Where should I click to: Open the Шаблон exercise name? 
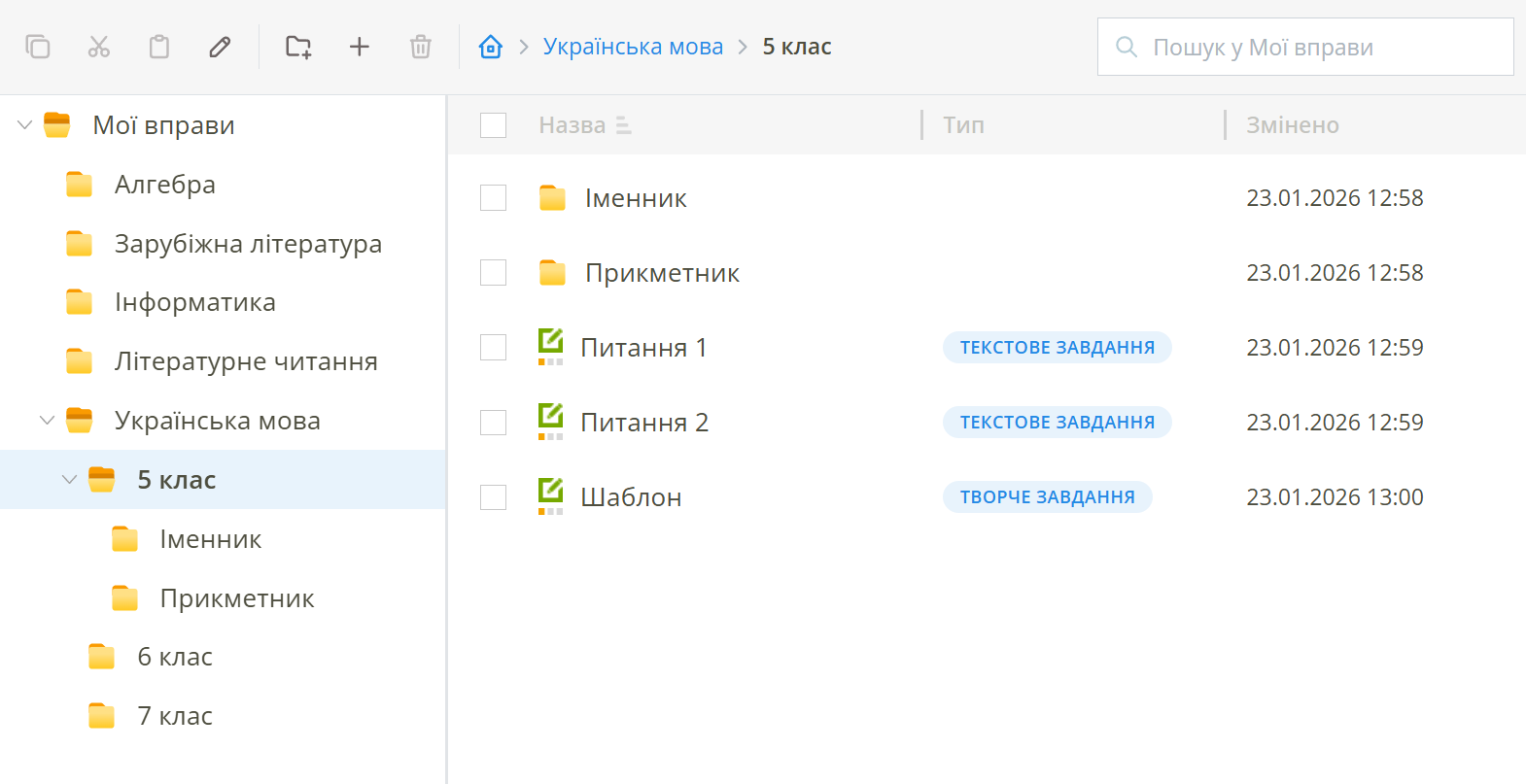pos(631,497)
